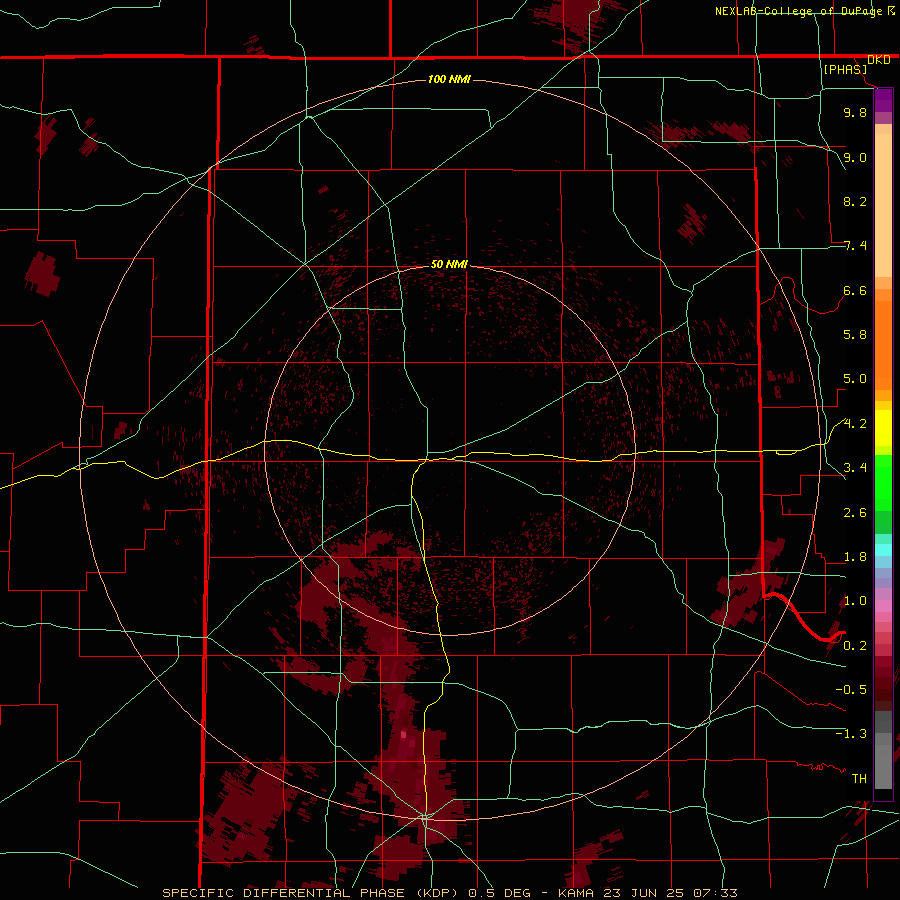
Task: Click the 7.4 scale value label
Action: tap(855, 246)
